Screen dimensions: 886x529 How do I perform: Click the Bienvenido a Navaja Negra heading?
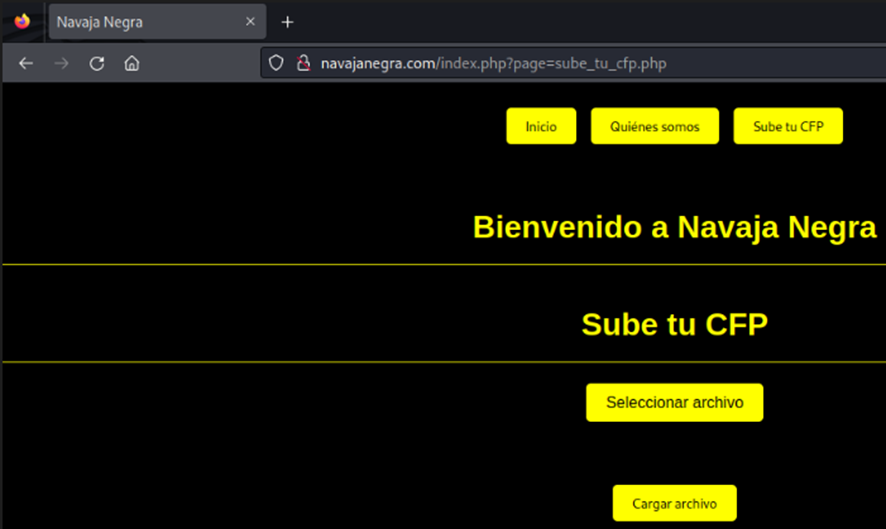(x=674, y=227)
